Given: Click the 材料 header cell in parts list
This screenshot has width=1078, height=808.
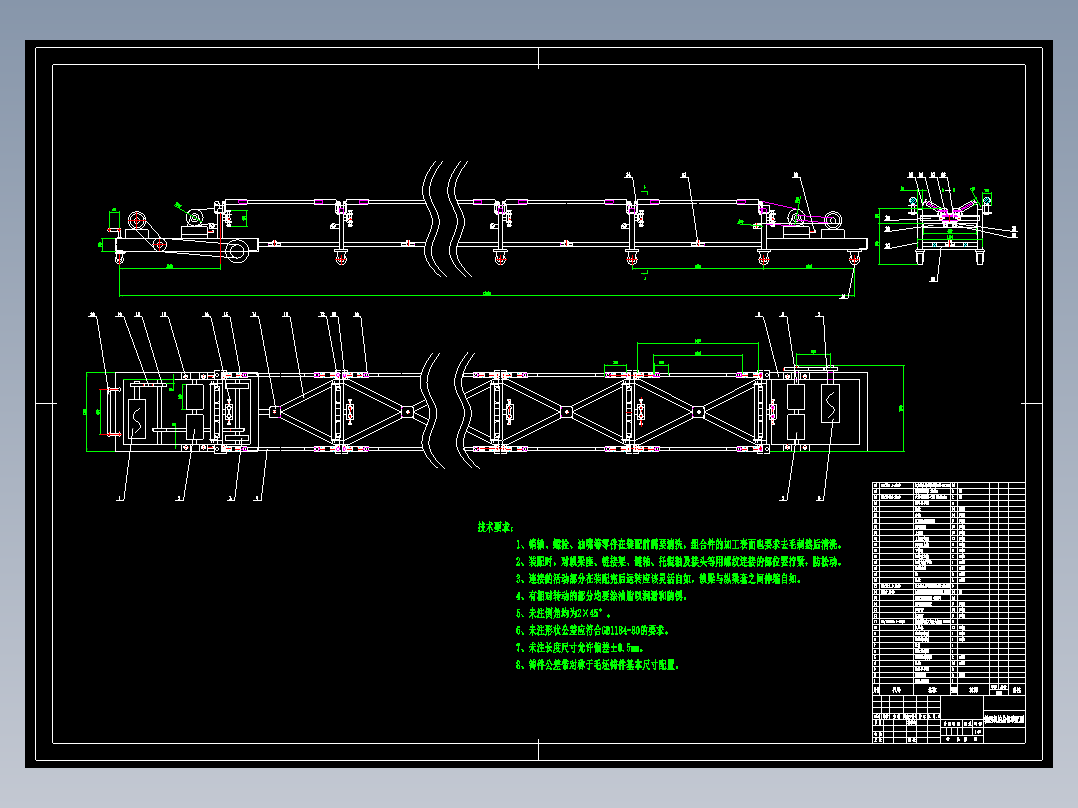Looking at the screenshot, I should [974, 689].
